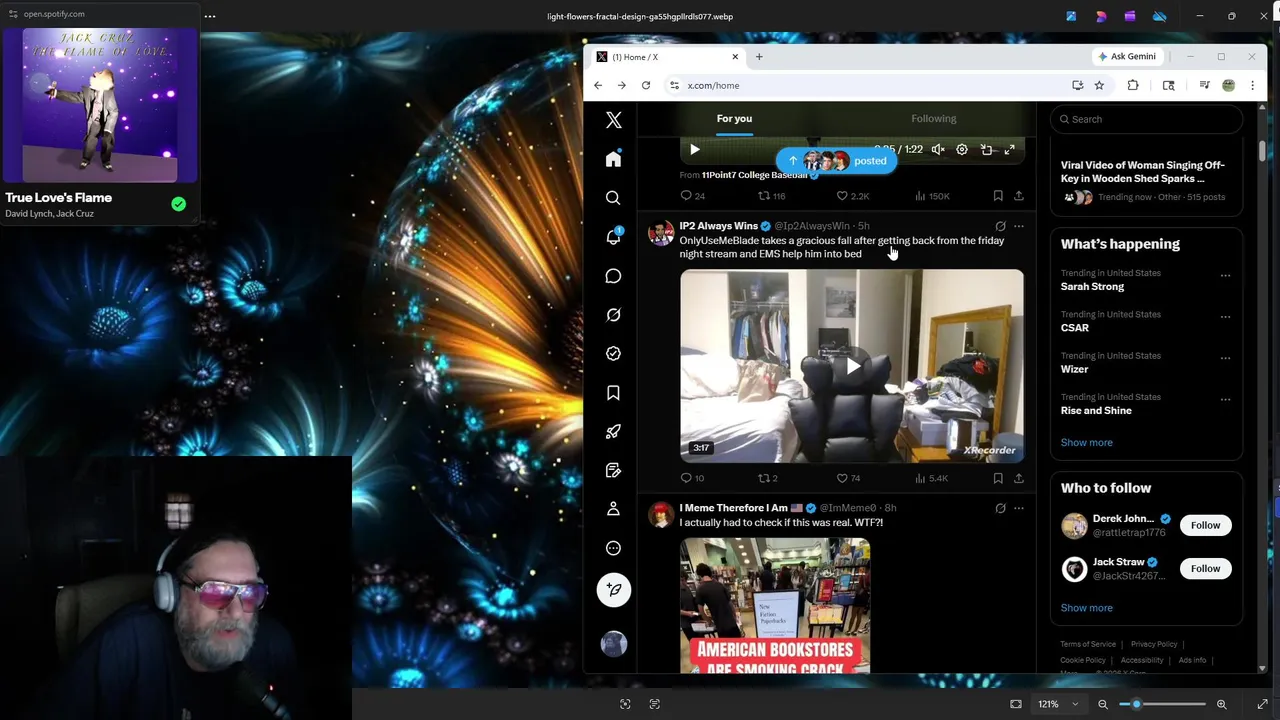Open more options for the Wizer trend
This screenshot has width=1280, height=720.
(x=1225, y=358)
